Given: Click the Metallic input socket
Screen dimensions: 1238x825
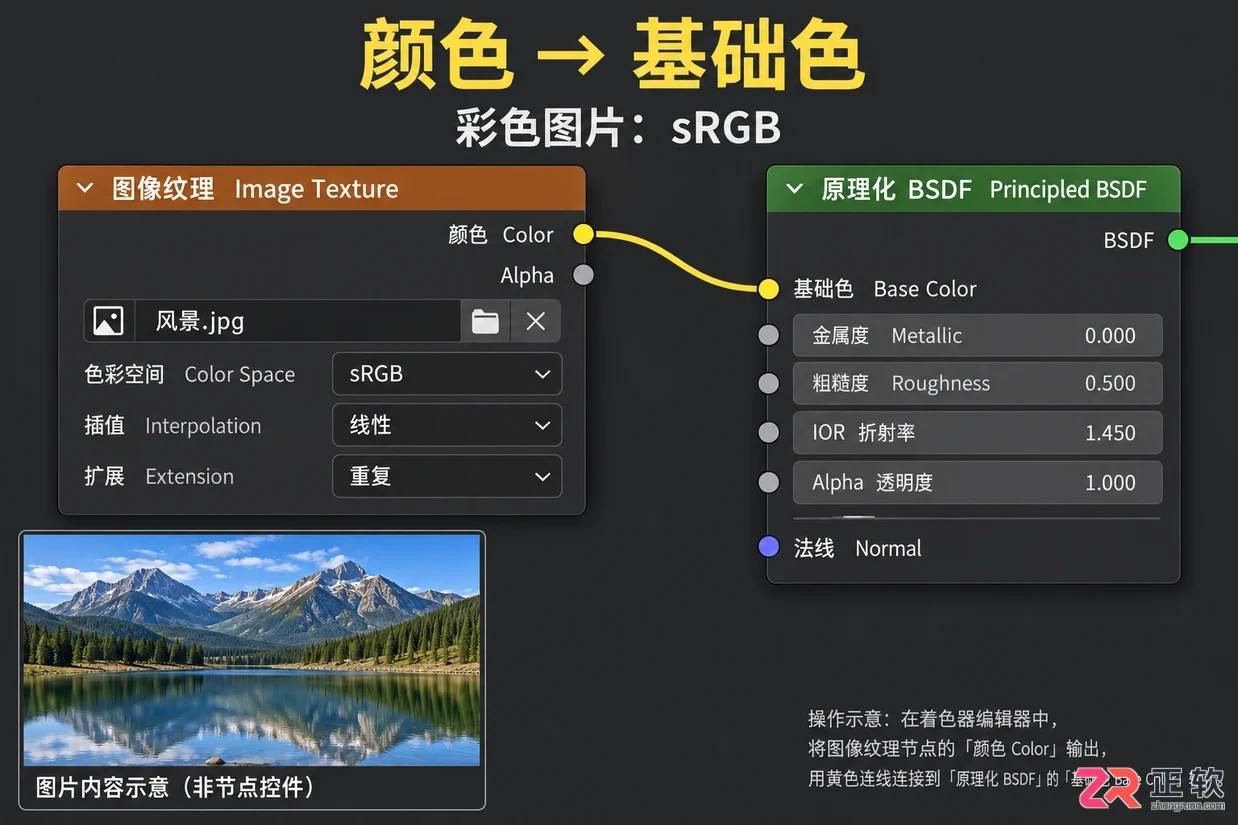Looking at the screenshot, I should coord(768,335).
